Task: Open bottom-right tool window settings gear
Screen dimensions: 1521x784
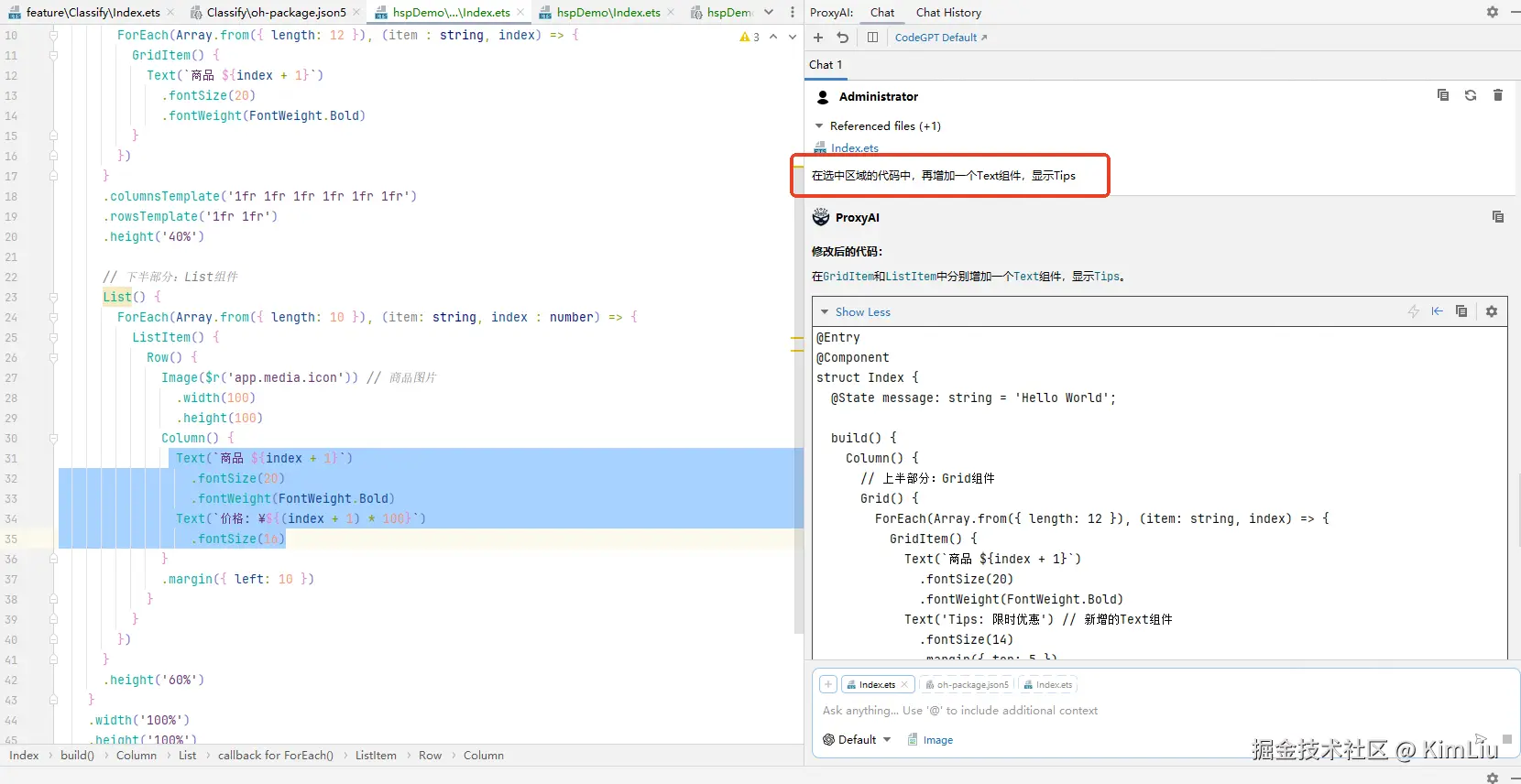Action: pos(1493,778)
